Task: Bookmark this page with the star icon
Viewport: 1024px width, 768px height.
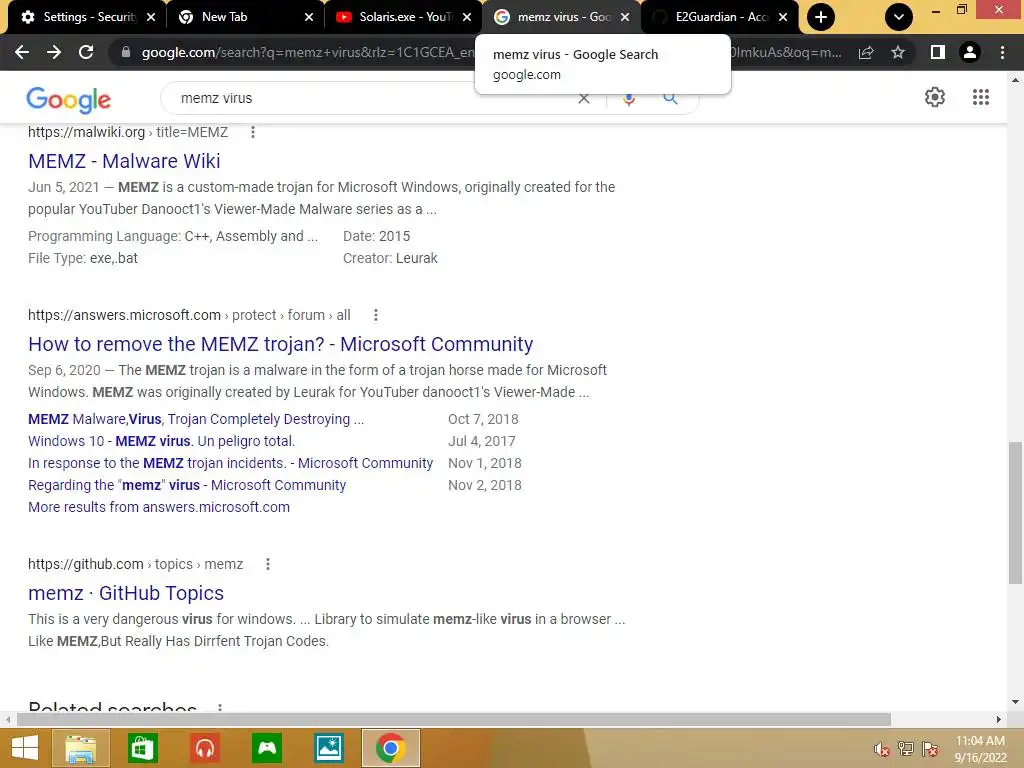Action: click(x=898, y=52)
